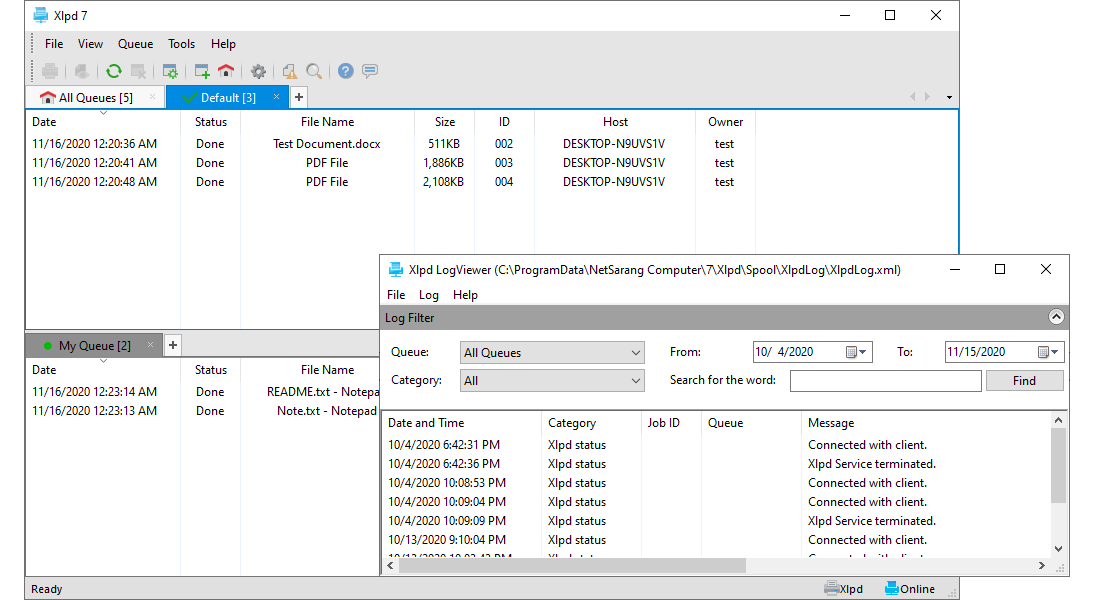Image resolution: width=1100 pixels, height=600 pixels.
Task: Add a new tab next to My Queue
Action: coord(173,345)
